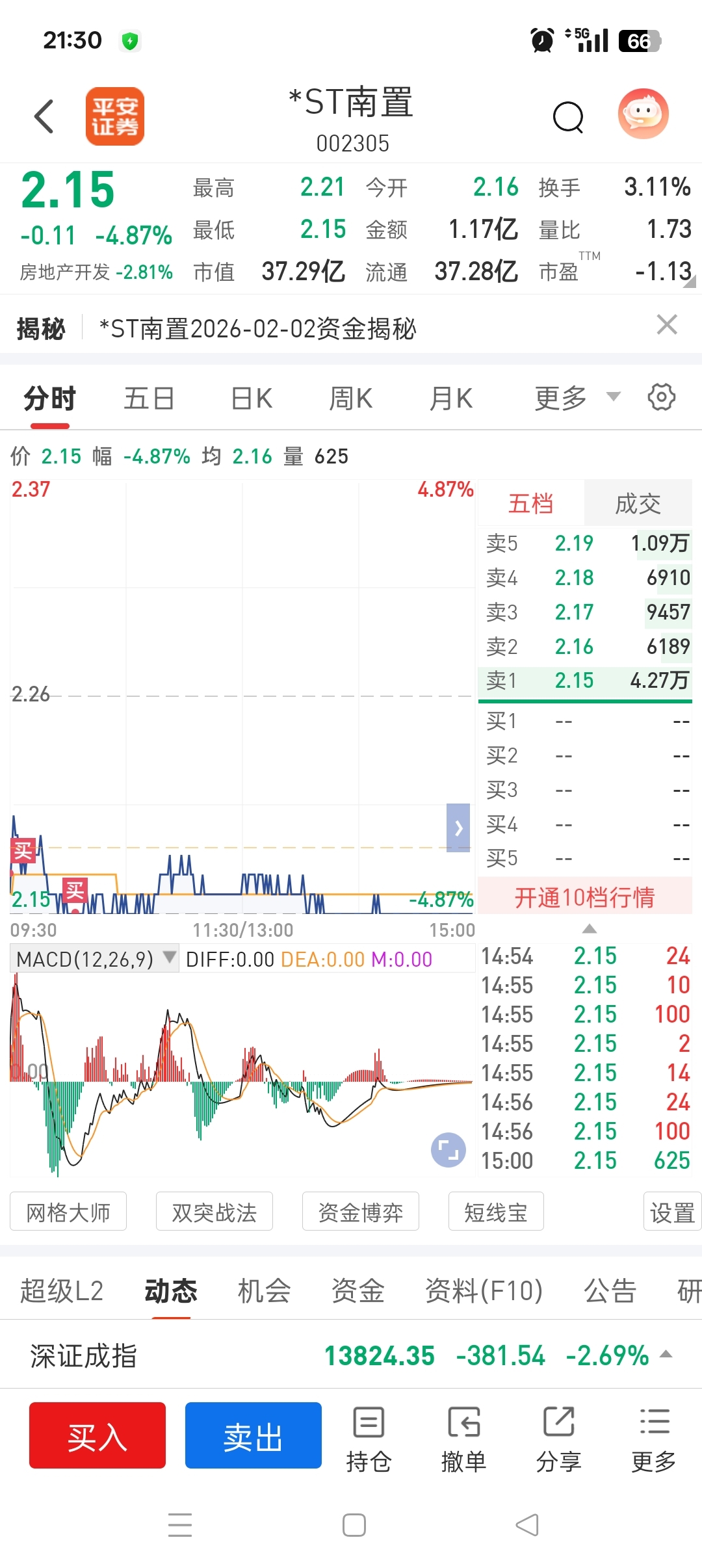Go back using the left arrow
Image resolution: width=702 pixels, height=1568 pixels.
(x=44, y=116)
